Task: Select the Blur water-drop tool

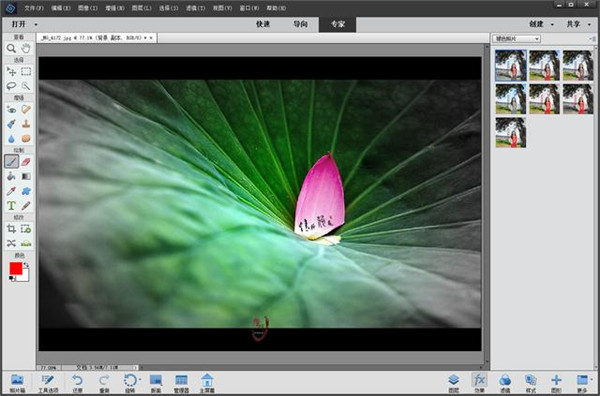Action: click(11, 139)
